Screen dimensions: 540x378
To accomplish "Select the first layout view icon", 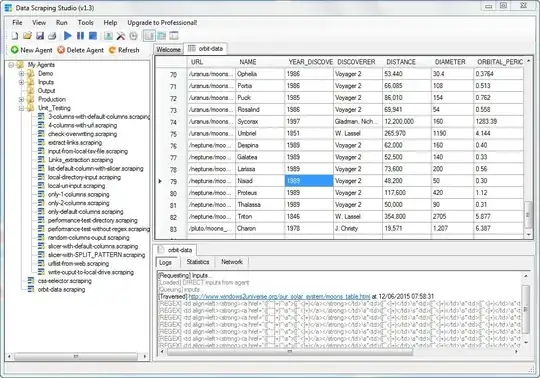I will click(x=149, y=36).
